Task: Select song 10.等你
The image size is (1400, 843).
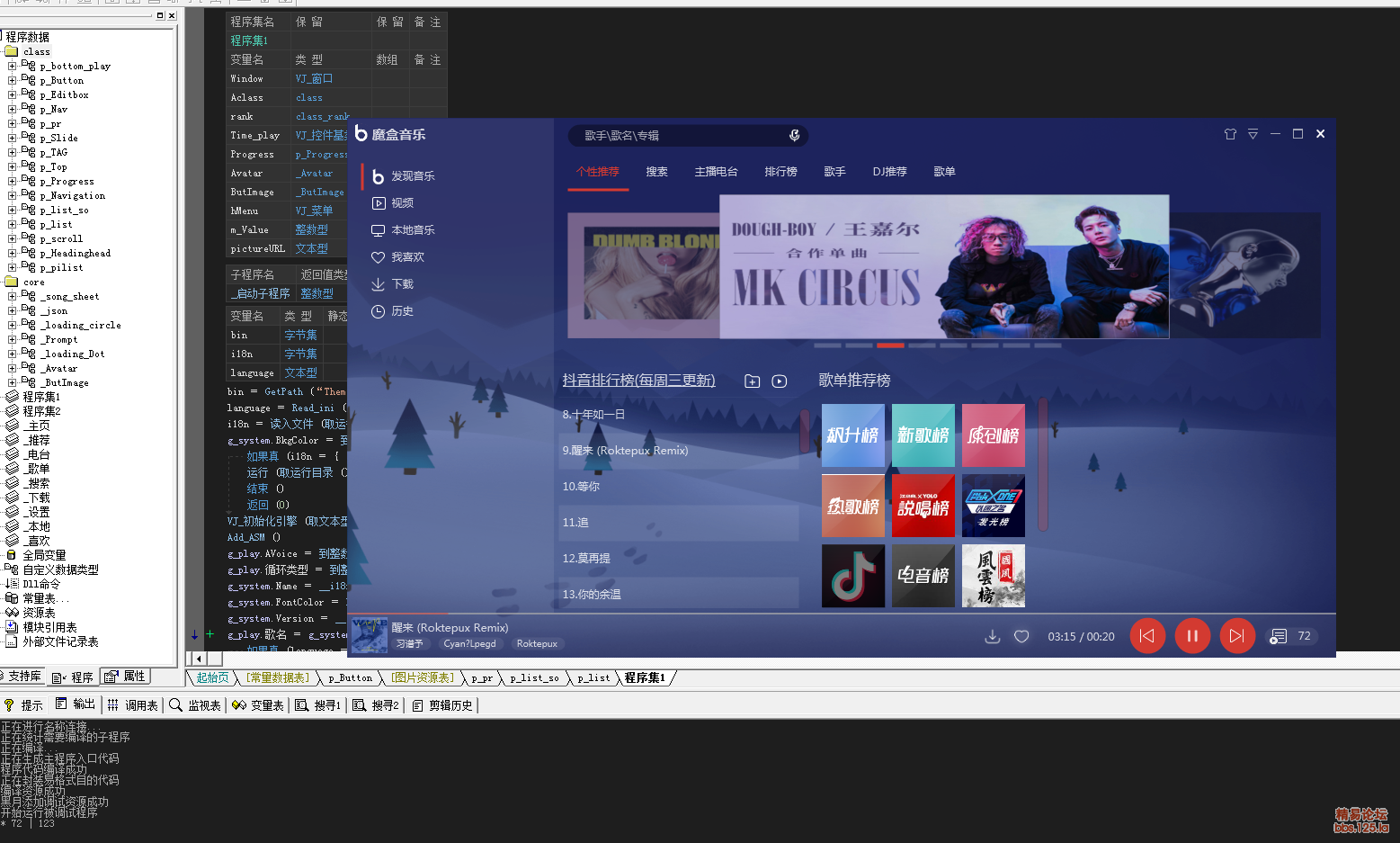Action: tap(681, 487)
